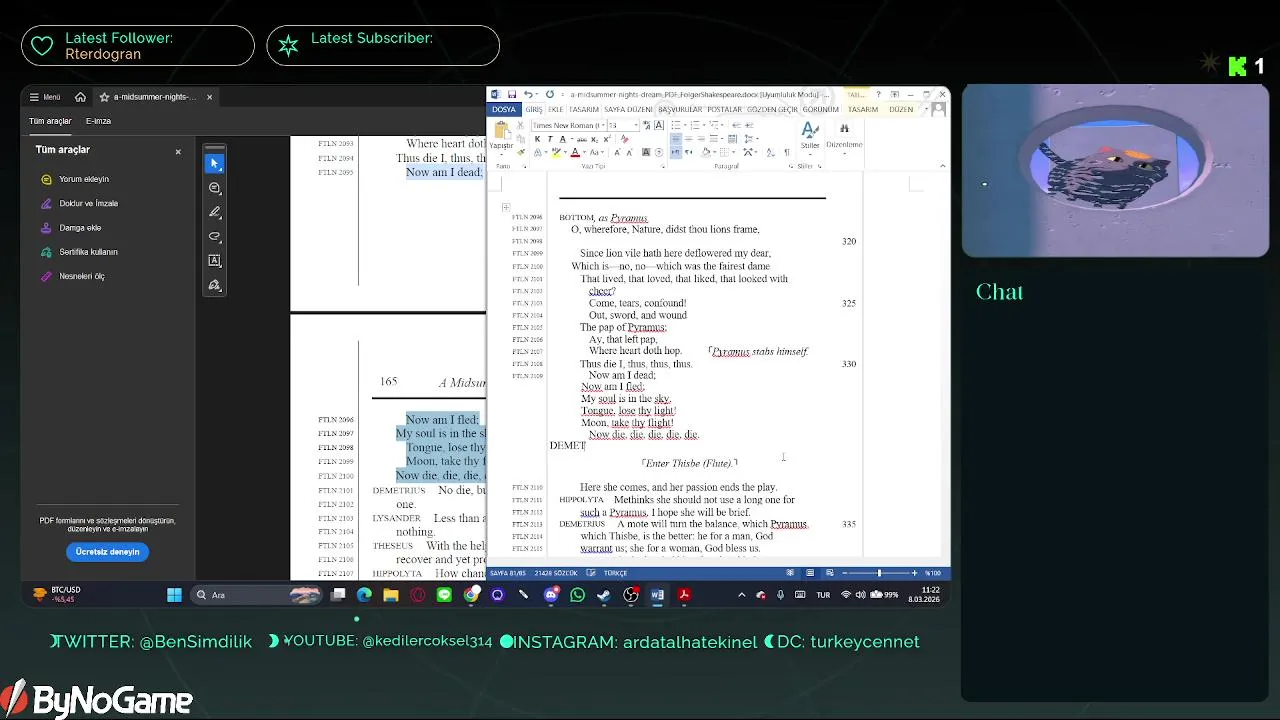This screenshot has height=720, width=1280.
Task: Toggle superscript x² formatting
Action: click(x=607, y=139)
